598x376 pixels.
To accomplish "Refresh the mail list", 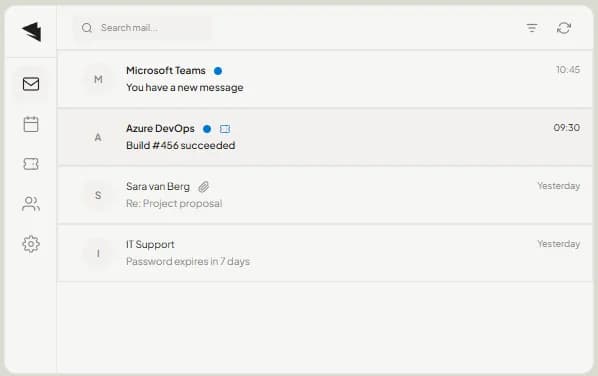I will [564, 28].
